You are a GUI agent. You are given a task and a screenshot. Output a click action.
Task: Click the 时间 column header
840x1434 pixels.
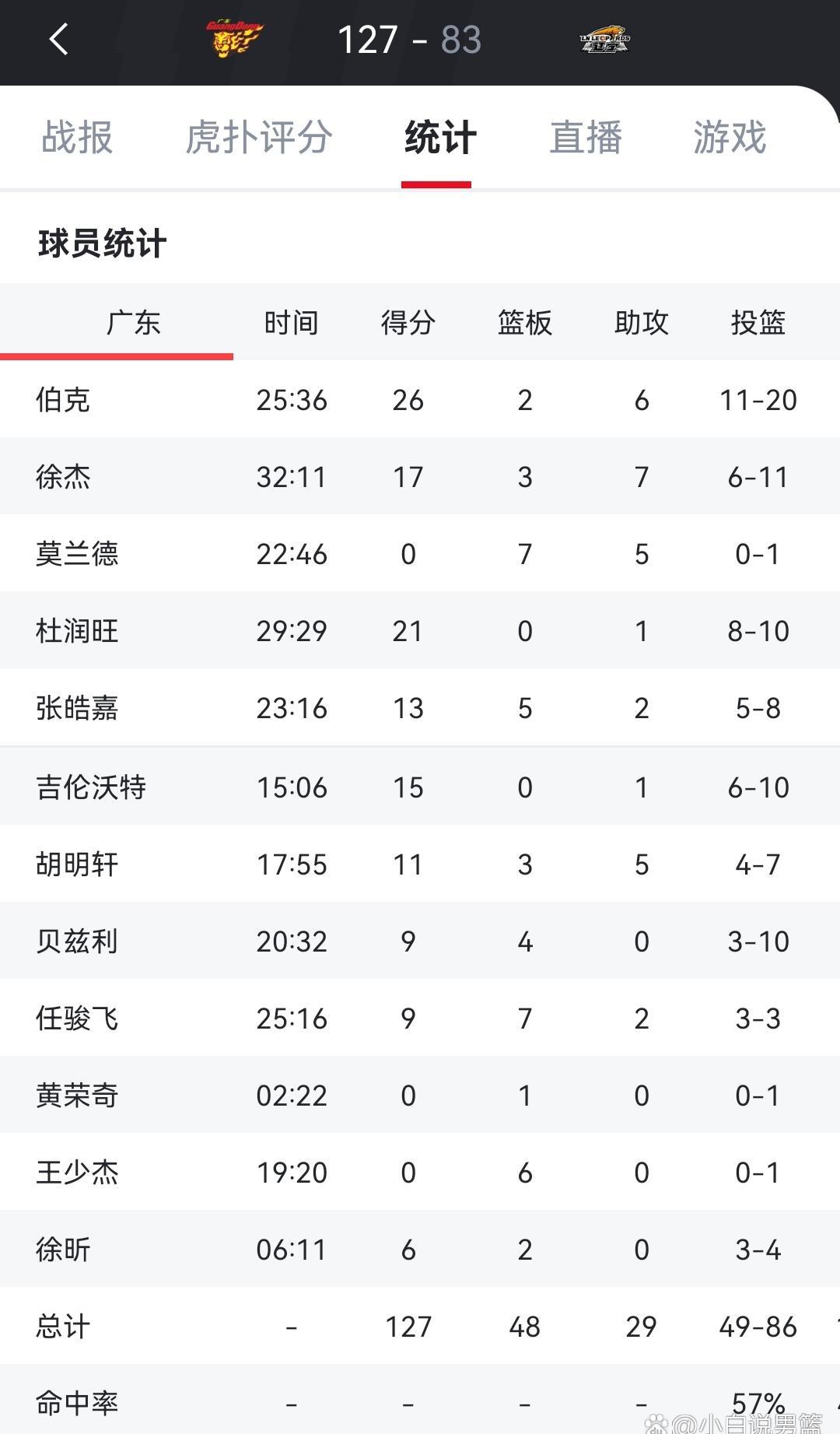(x=291, y=323)
